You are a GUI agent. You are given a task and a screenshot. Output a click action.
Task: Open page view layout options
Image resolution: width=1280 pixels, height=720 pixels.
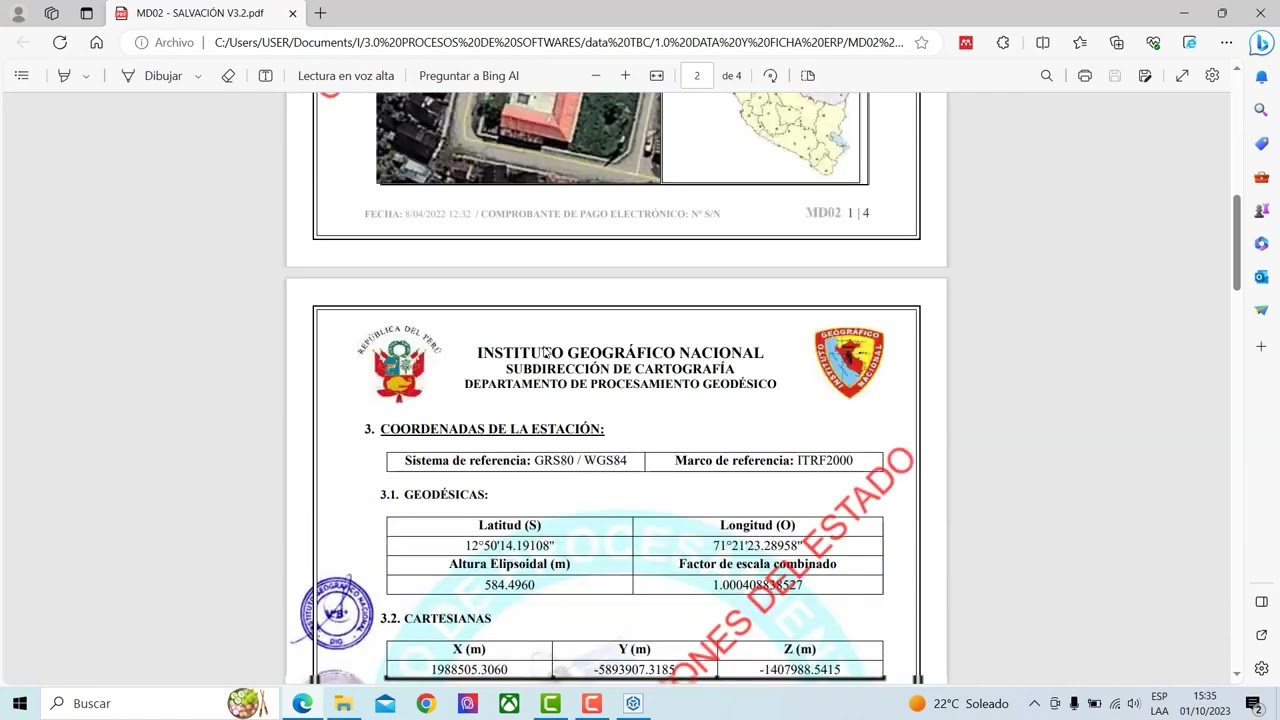[808, 76]
